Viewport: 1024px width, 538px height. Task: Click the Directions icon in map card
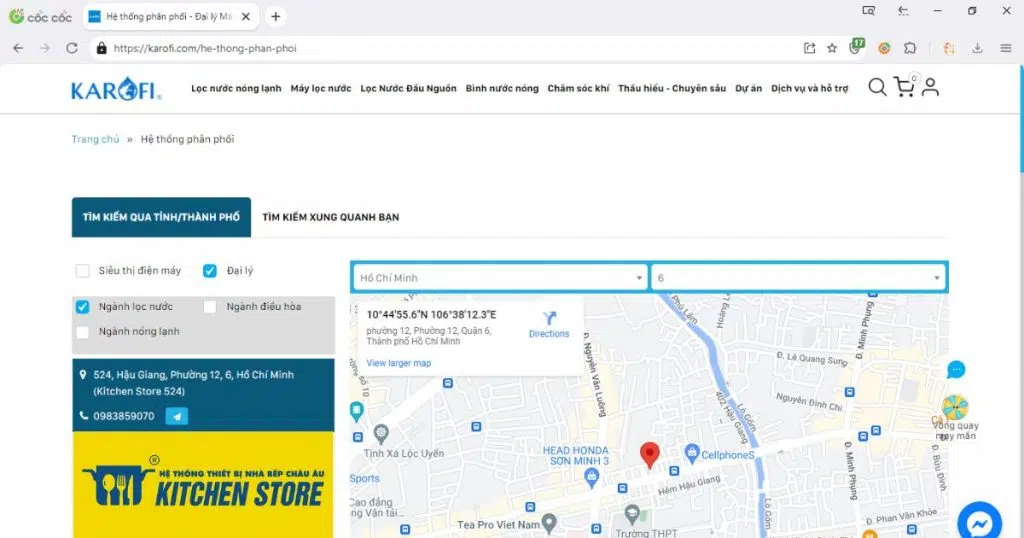pos(549,317)
